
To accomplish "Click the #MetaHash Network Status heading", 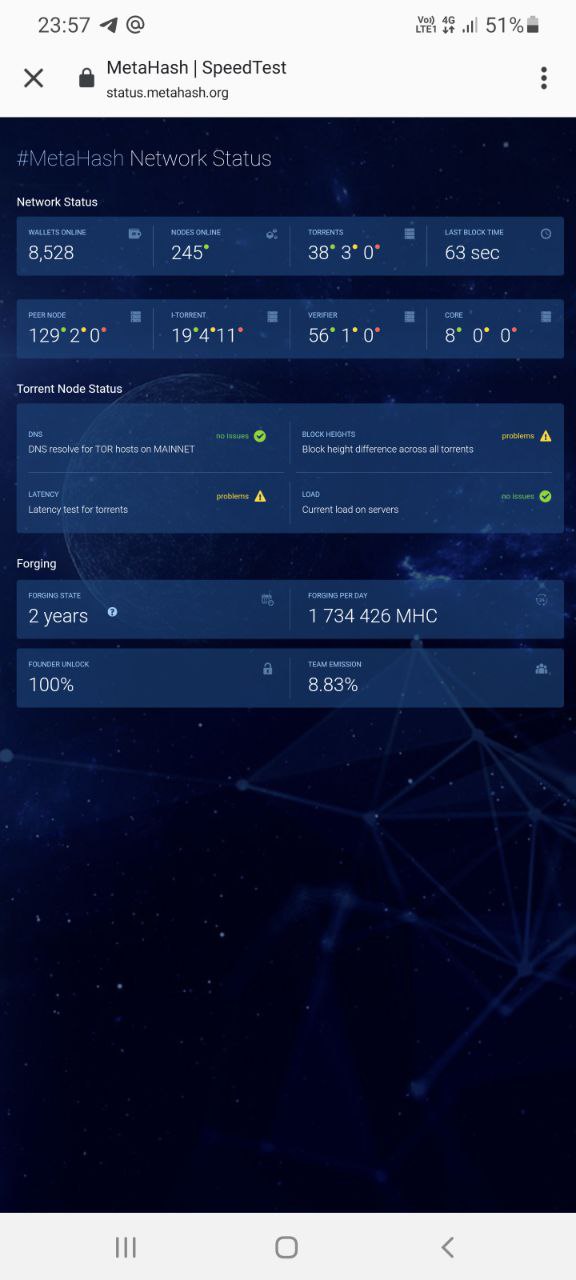I will coord(144,158).
